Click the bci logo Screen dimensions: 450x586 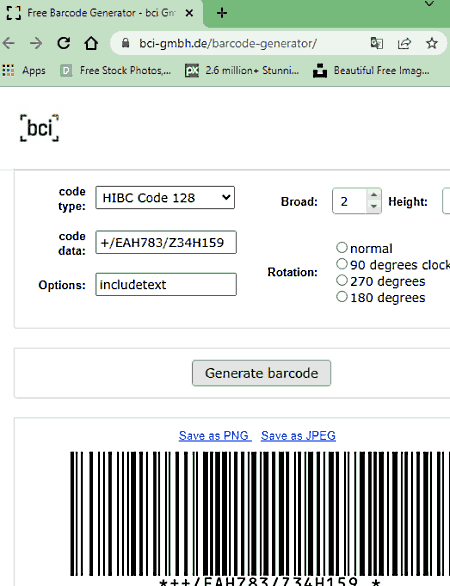pos(39,128)
